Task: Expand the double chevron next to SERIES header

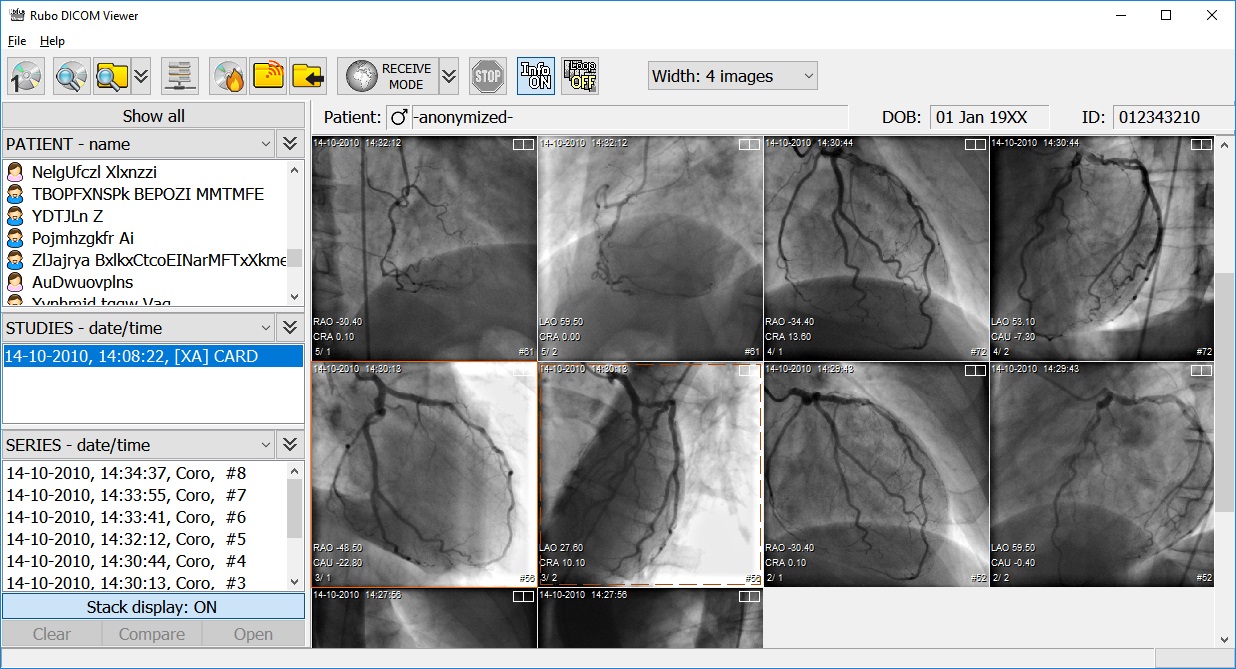Action: click(290, 445)
